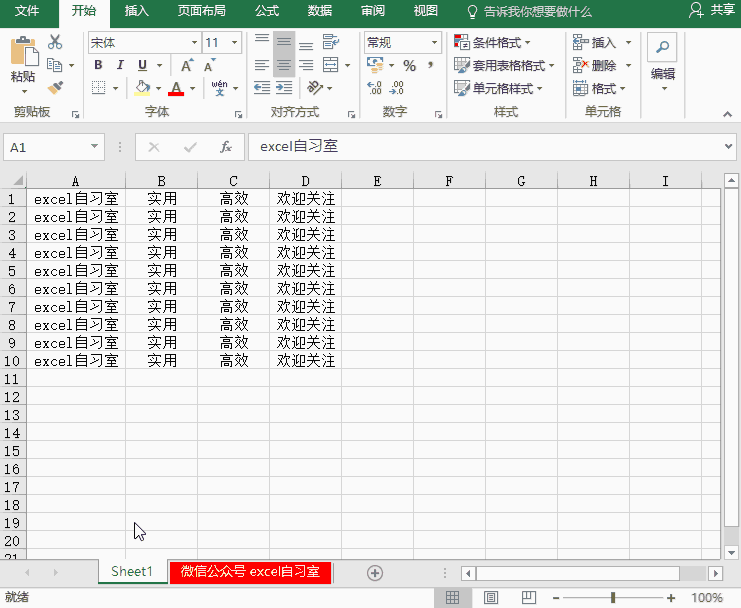Switch to the 审阅 Review tab

373,11
